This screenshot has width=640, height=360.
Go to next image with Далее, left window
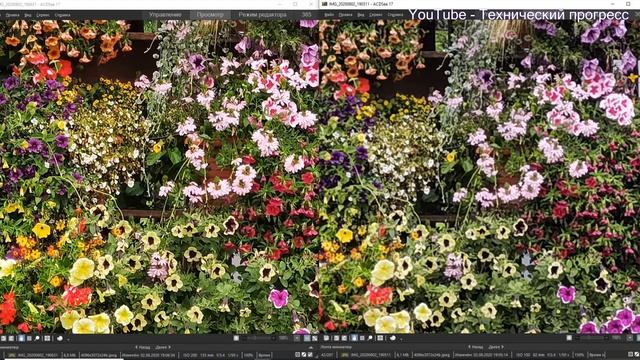point(163,347)
